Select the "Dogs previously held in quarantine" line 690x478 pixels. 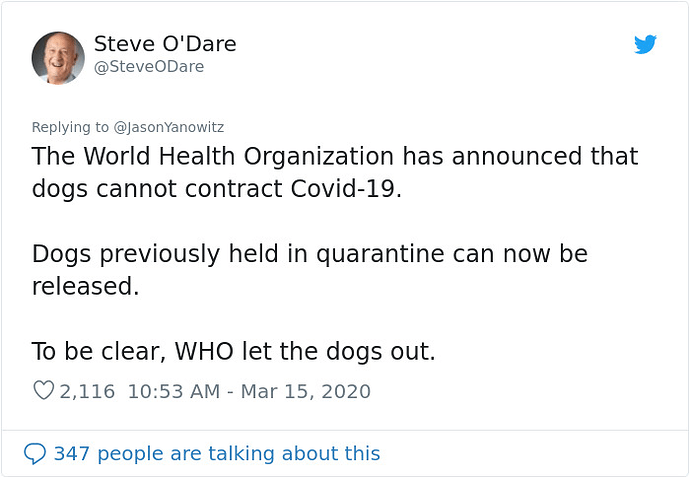point(309,255)
